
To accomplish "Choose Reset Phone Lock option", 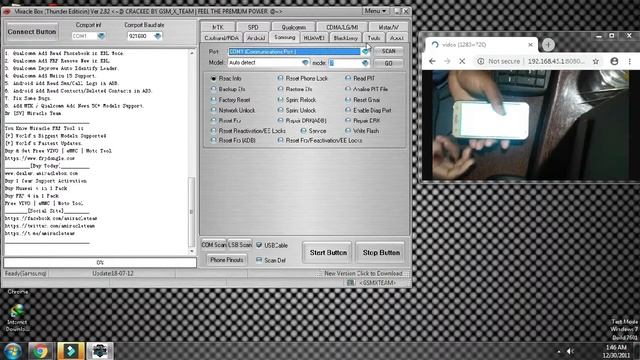I will [303, 78].
